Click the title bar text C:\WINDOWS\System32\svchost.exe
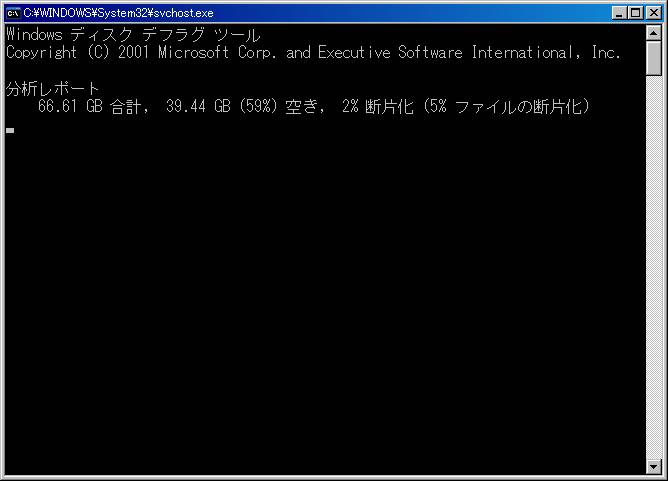Image resolution: width=668 pixels, height=481 pixels. 118,13
